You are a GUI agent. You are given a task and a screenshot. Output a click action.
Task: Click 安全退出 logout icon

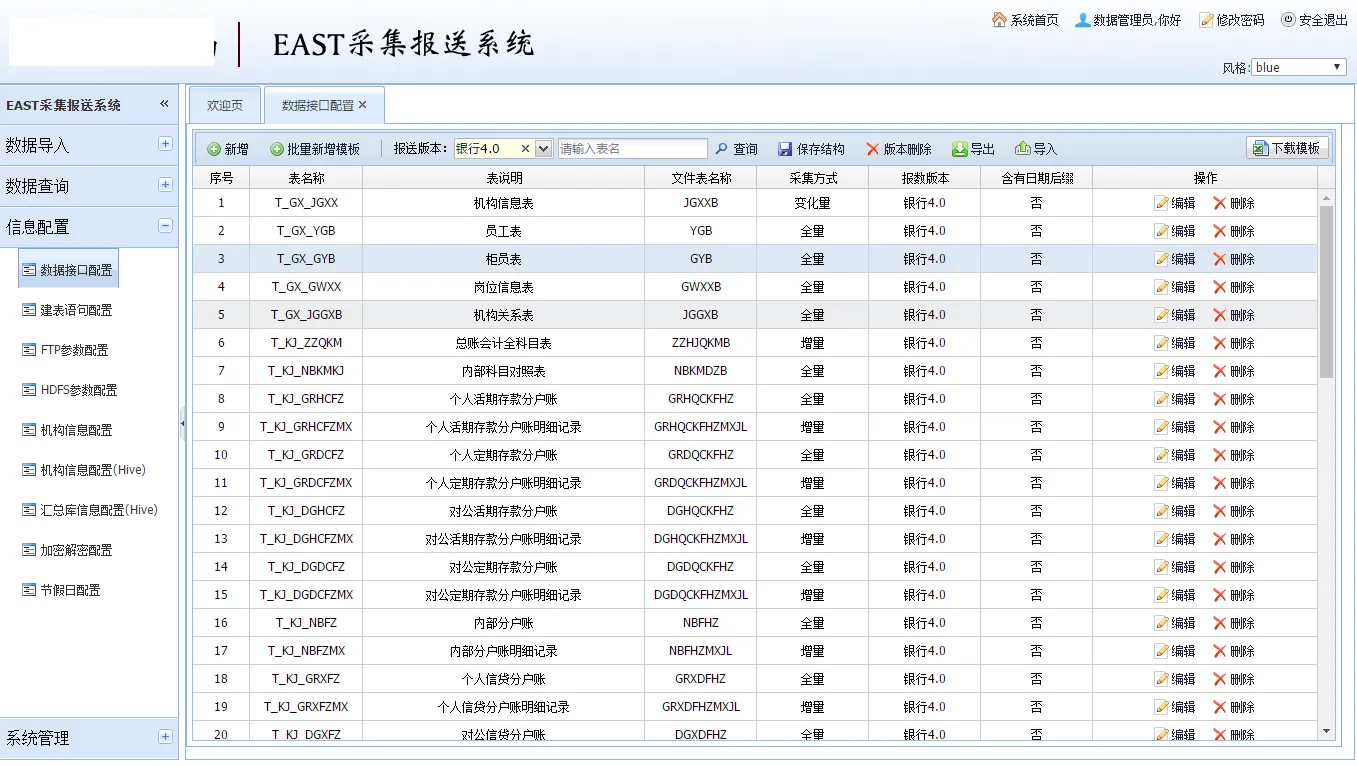[1288, 20]
